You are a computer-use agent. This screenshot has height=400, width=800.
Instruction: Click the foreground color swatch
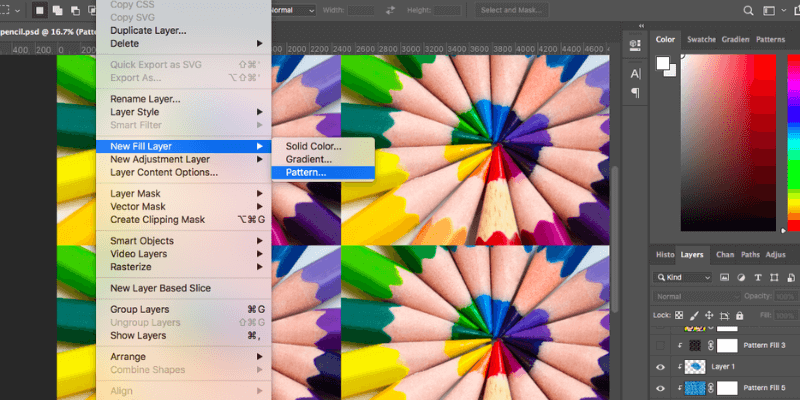point(662,63)
